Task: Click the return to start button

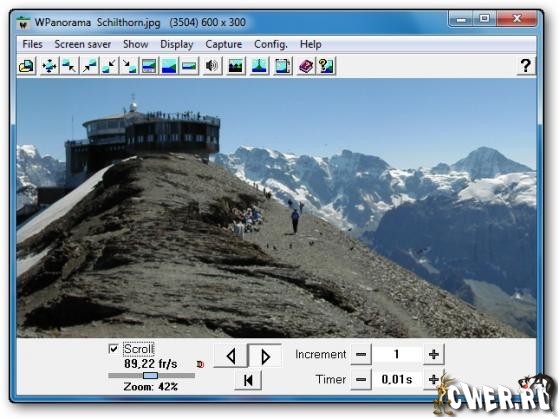Action: click(248, 380)
